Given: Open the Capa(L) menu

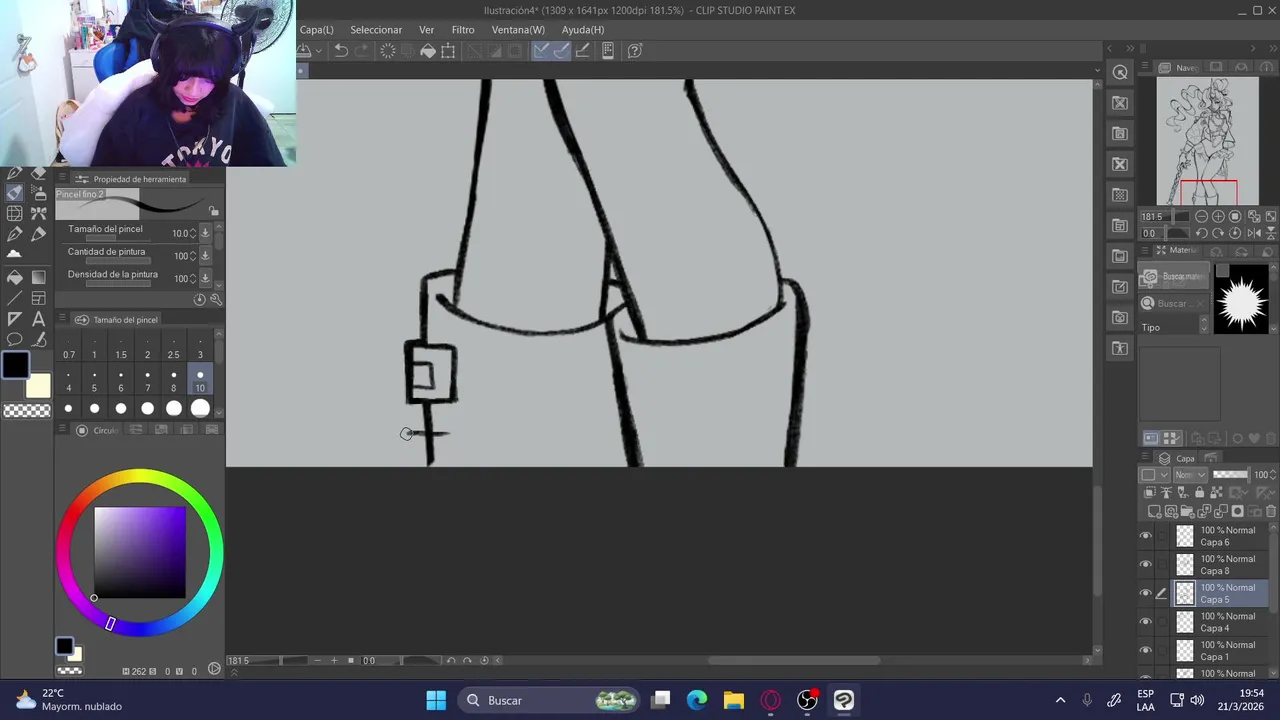Looking at the screenshot, I should (x=317, y=30).
